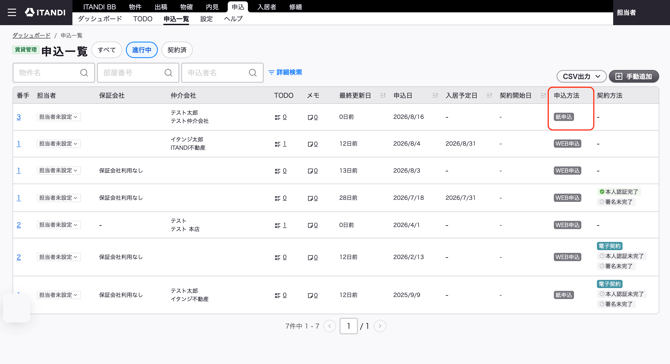The image size is (670, 364).
Task: Follow the ダッシュボード breadcrumb link
Action: click(x=31, y=35)
